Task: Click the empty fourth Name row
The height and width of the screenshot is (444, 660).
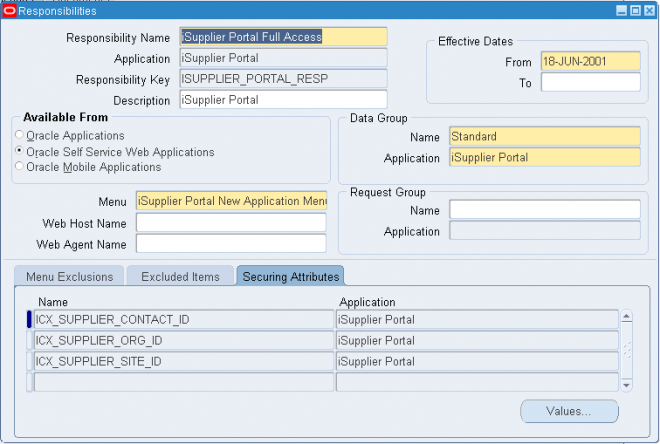Action: coord(184,382)
